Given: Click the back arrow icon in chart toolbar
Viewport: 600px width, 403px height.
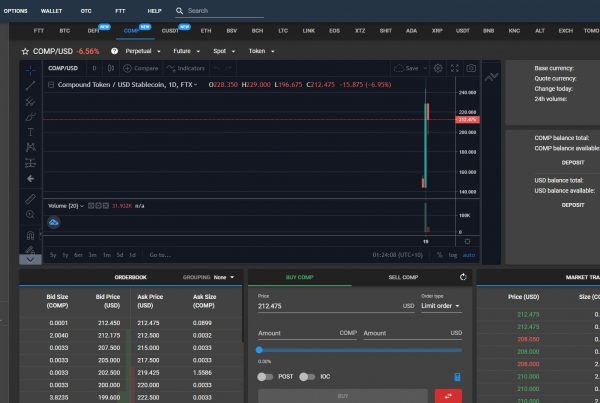Looking at the screenshot, I should 30,179.
